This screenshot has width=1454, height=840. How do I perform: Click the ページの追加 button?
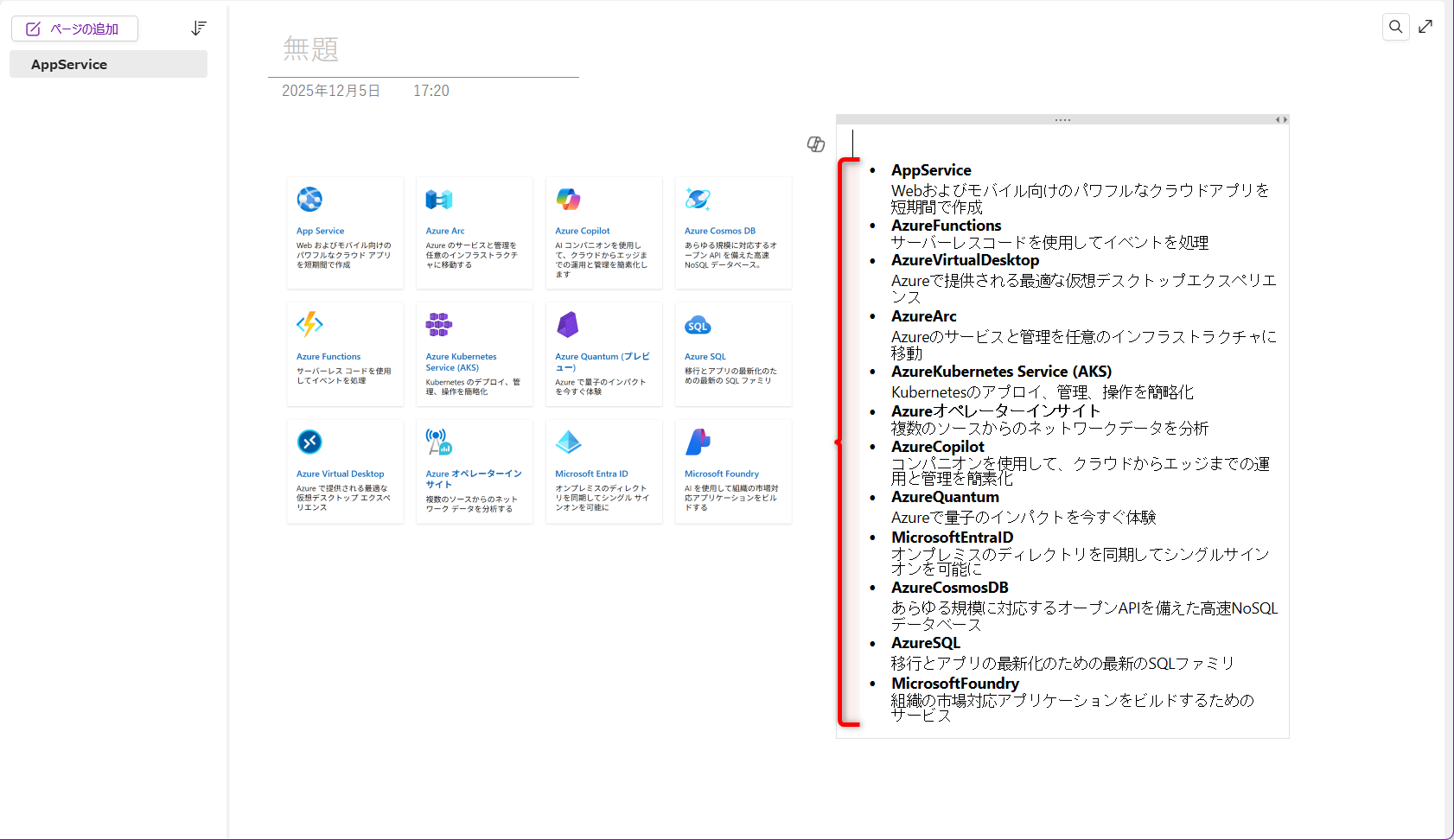74,29
